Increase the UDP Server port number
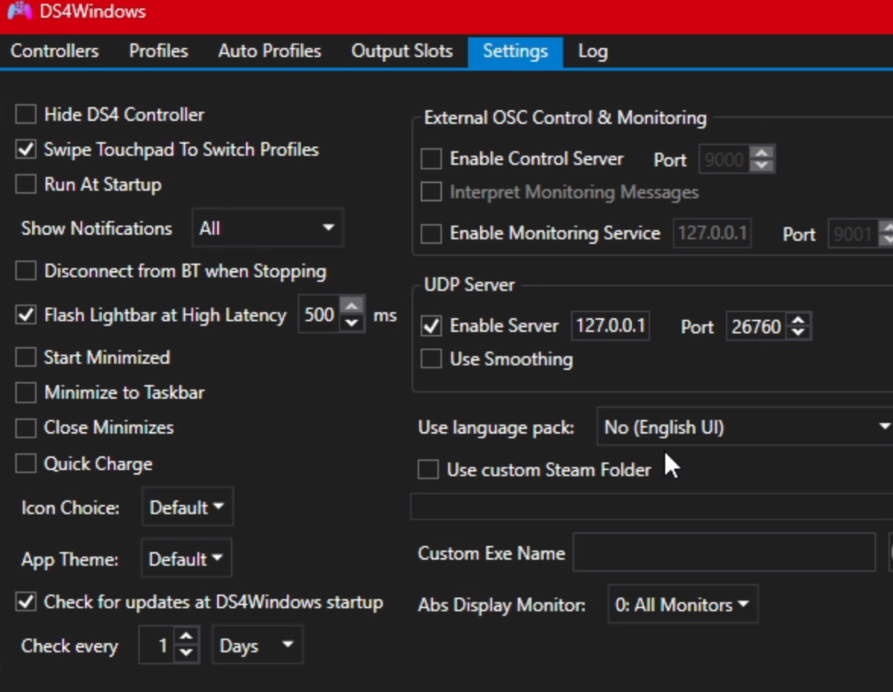 point(799,320)
